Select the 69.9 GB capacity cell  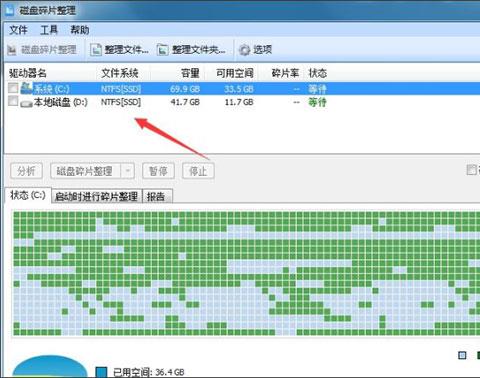click(185, 89)
